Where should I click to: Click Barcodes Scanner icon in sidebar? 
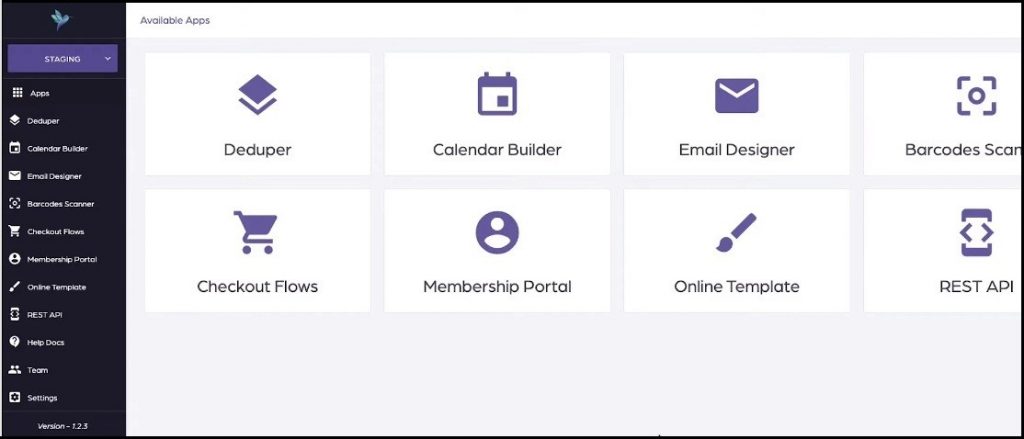pos(15,204)
